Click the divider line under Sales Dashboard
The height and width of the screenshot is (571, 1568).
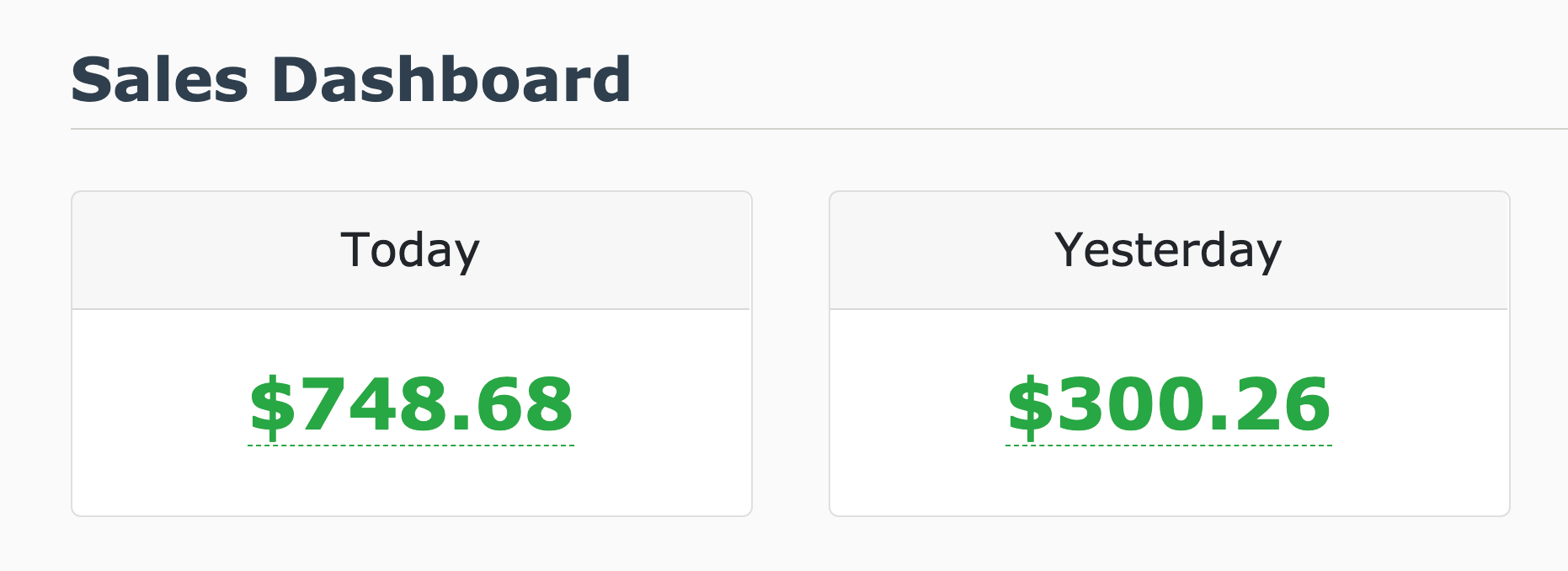tap(819, 129)
